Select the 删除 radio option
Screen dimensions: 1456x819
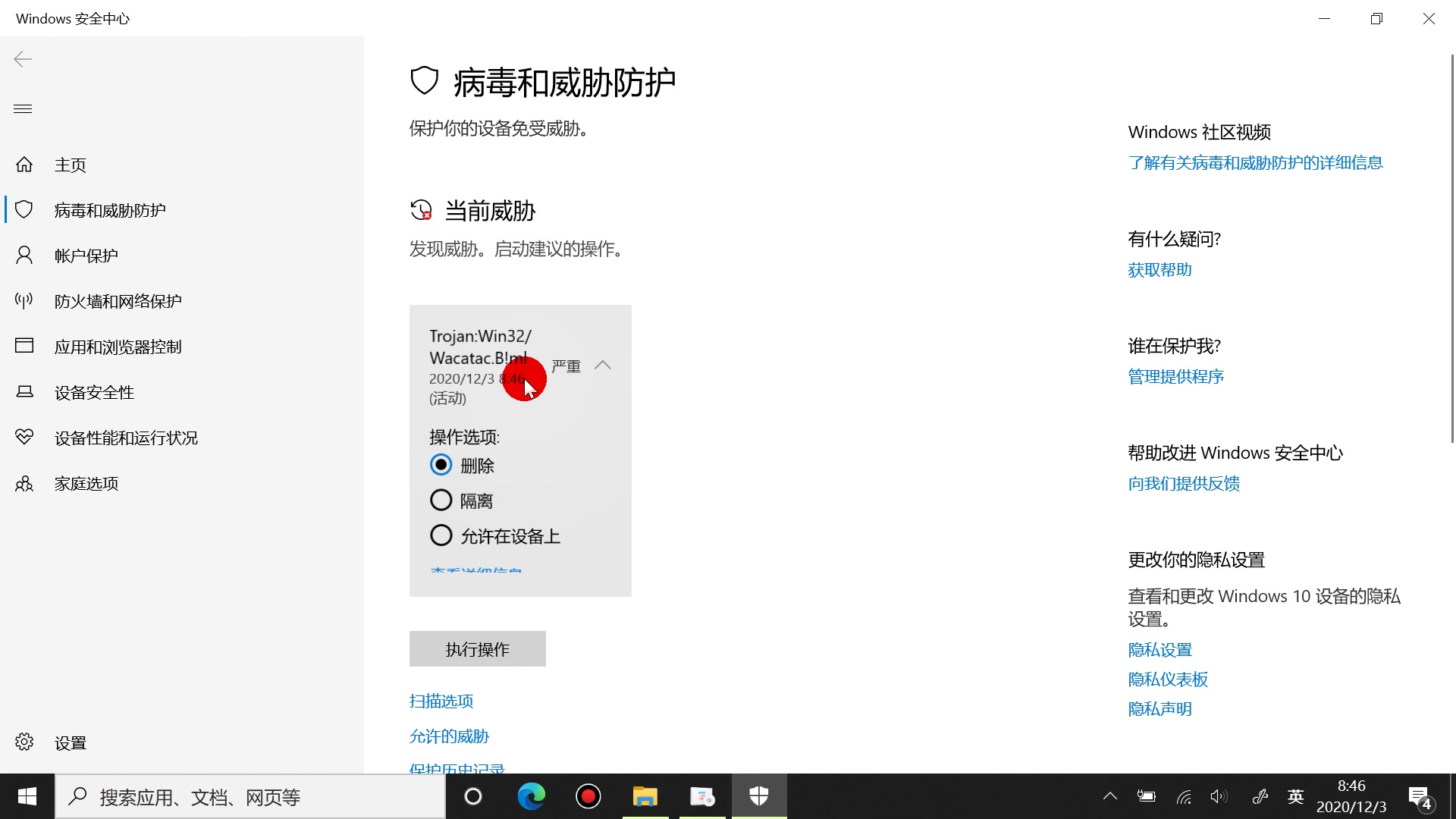441,465
